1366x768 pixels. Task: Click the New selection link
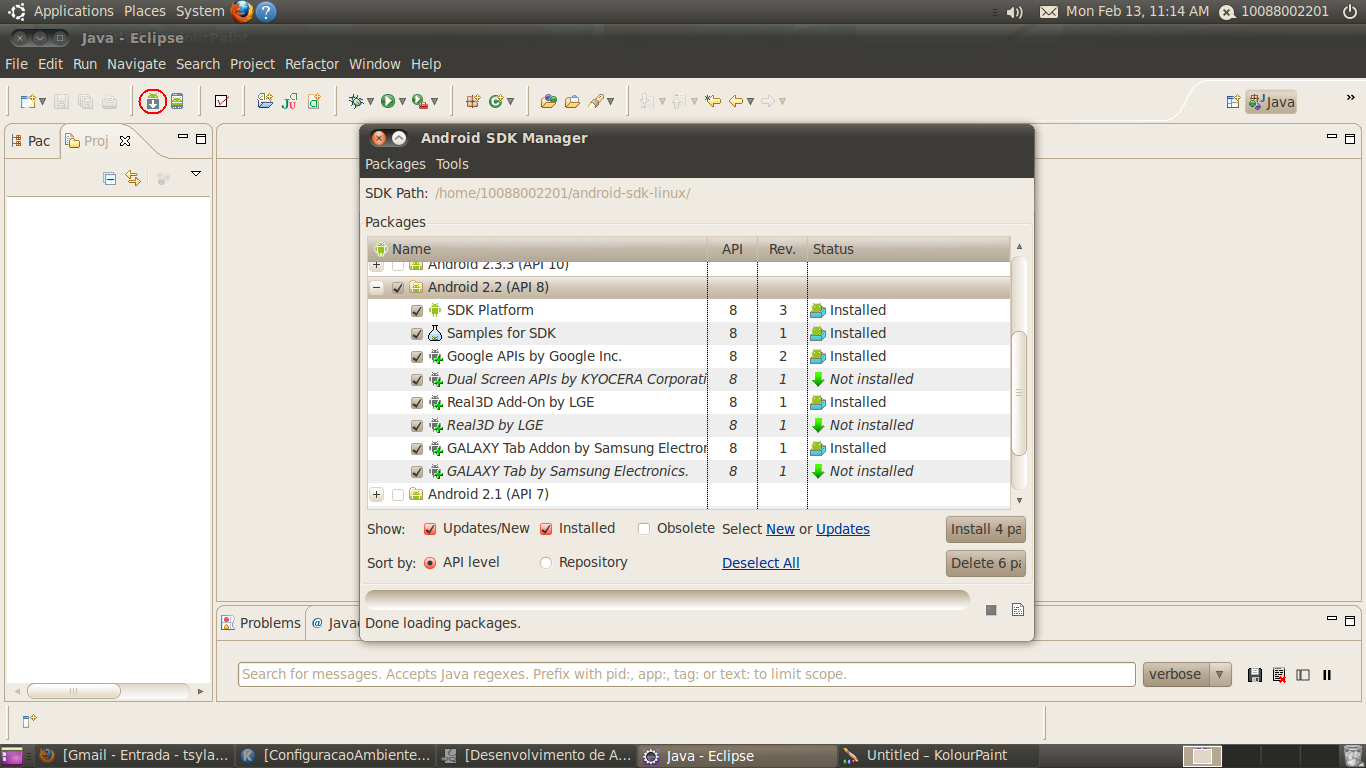[780, 529]
